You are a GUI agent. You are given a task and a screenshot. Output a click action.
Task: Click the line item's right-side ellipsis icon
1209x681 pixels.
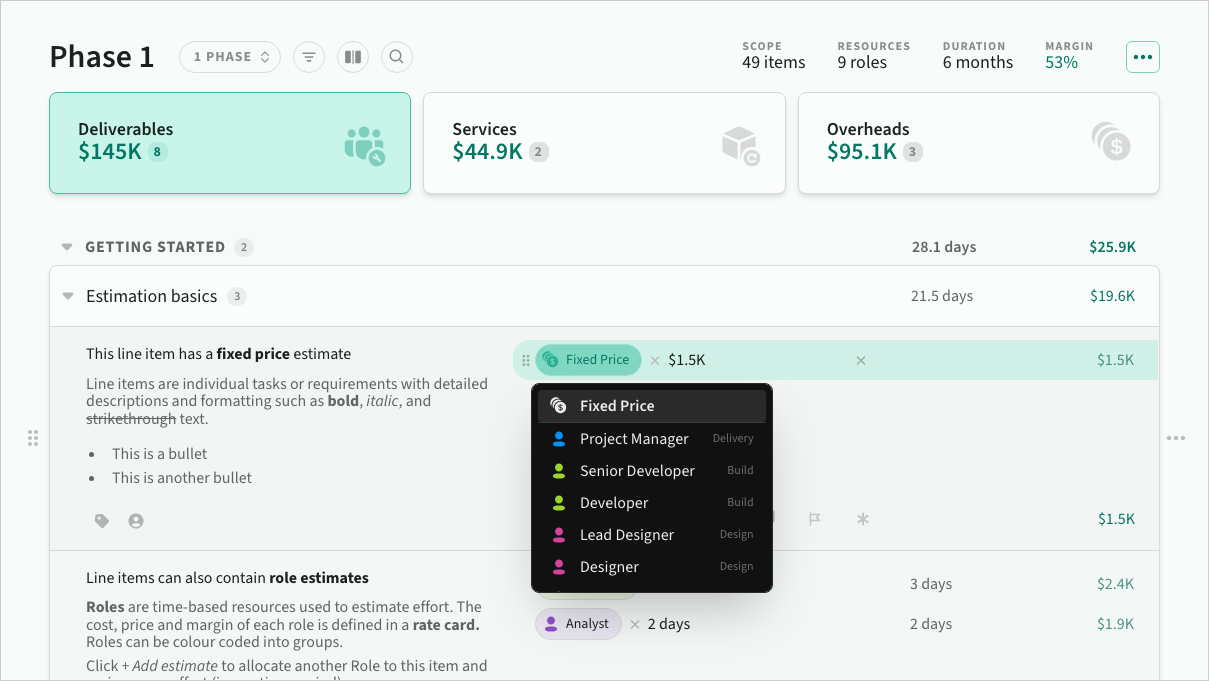point(1175,438)
